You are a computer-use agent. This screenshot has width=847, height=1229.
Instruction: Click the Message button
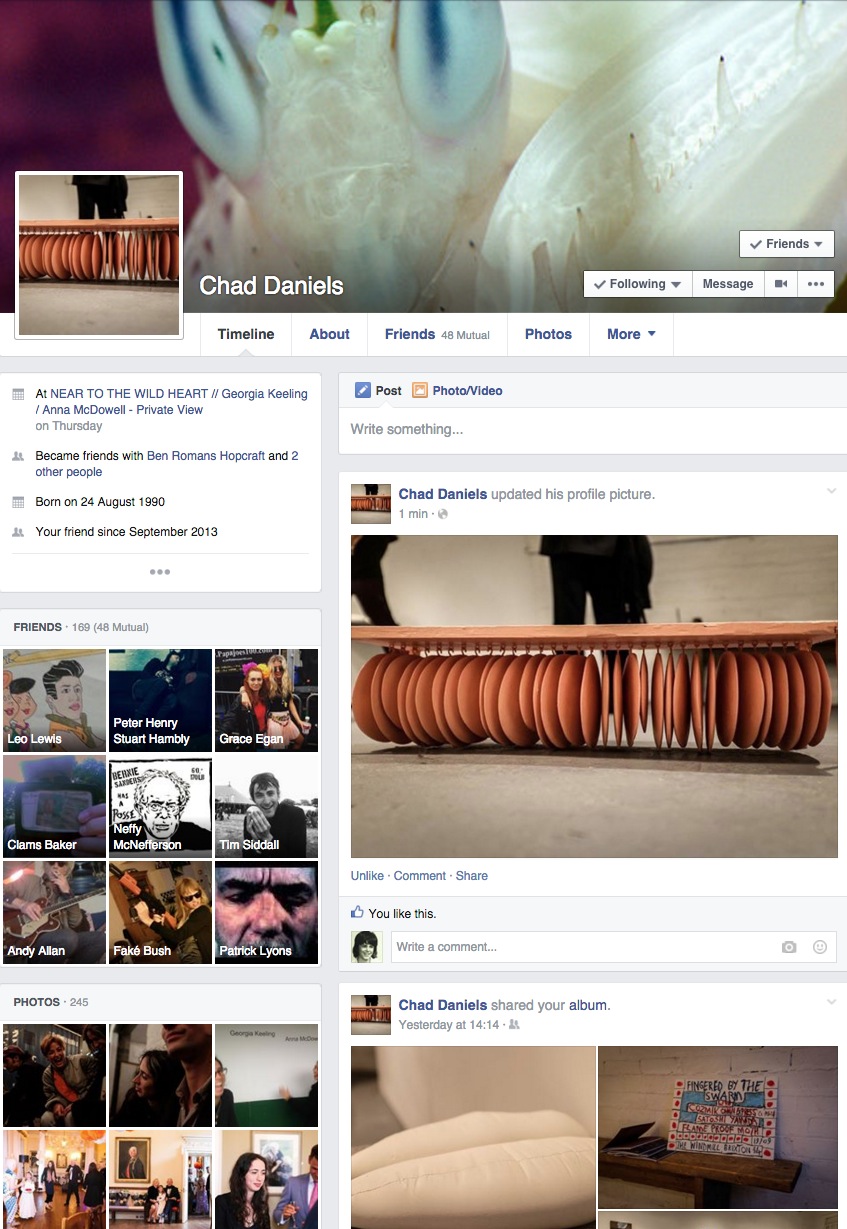(x=727, y=284)
